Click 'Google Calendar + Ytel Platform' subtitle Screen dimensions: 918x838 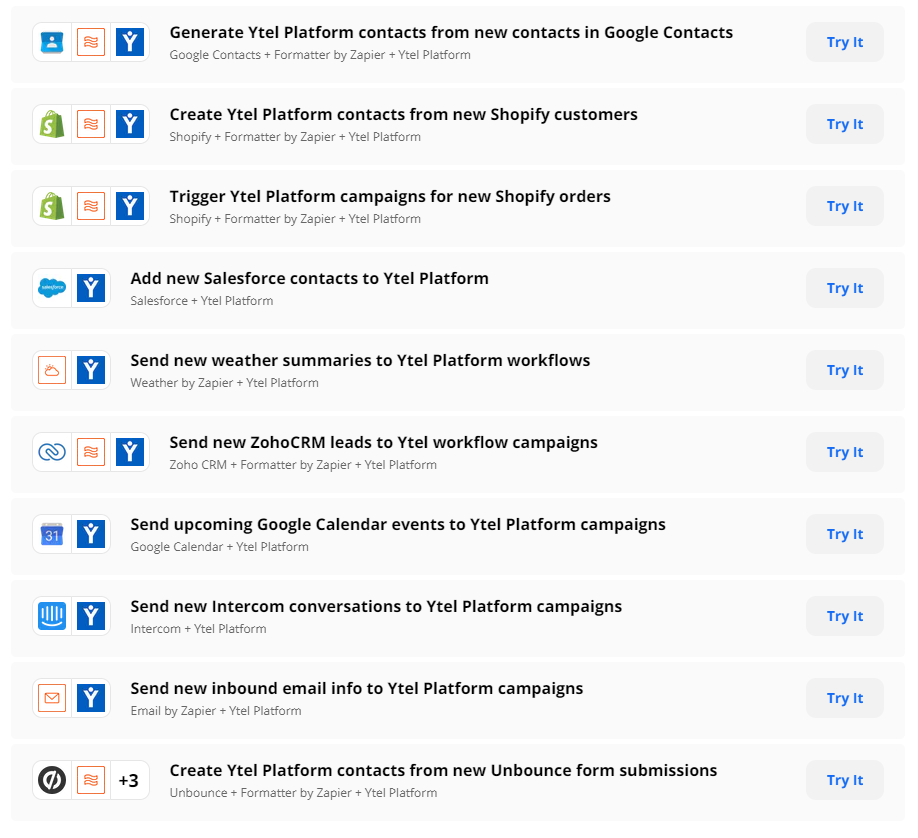click(x=219, y=547)
